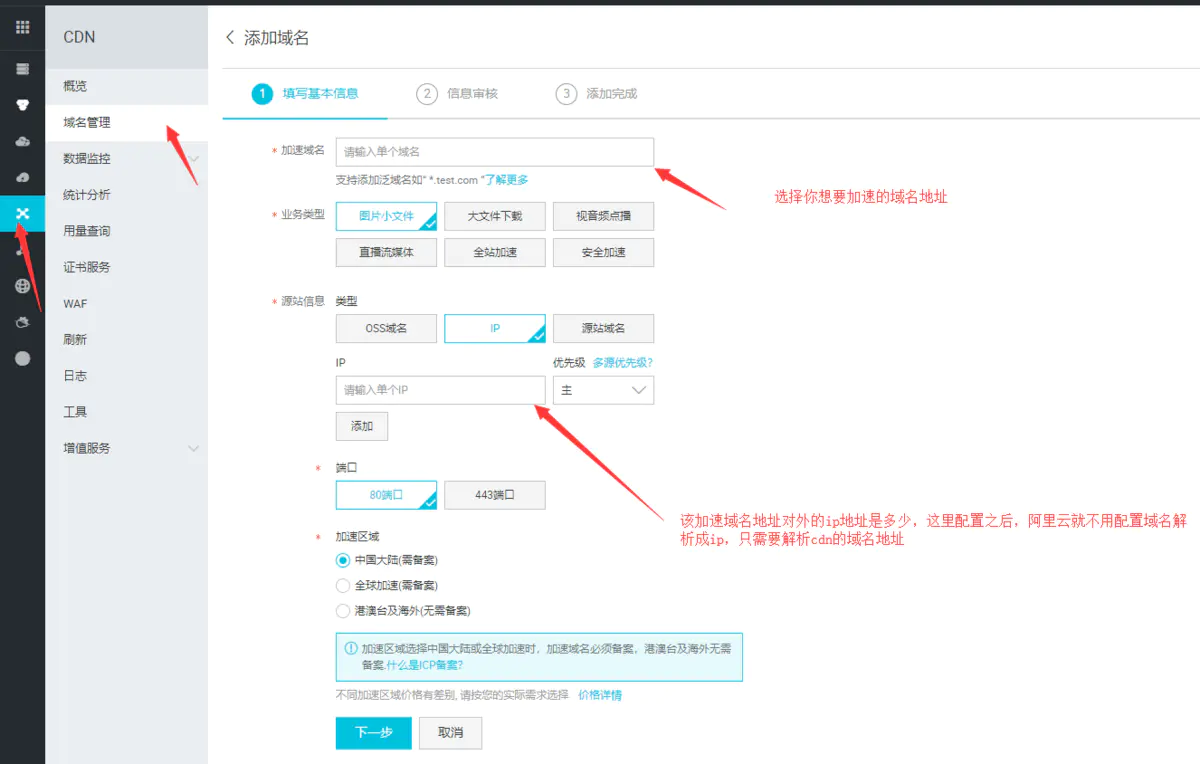The width and height of the screenshot is (1200, 764).
Task: Open the cloud storage sidebar icon
Action: click(22, 141)
